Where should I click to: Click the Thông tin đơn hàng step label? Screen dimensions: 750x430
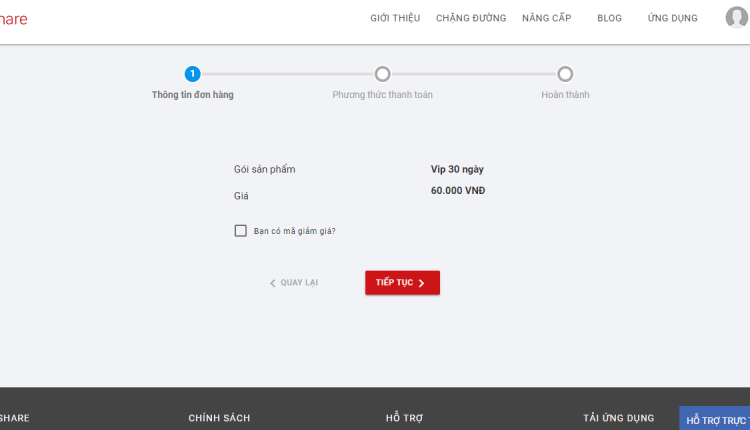point(193,95)
